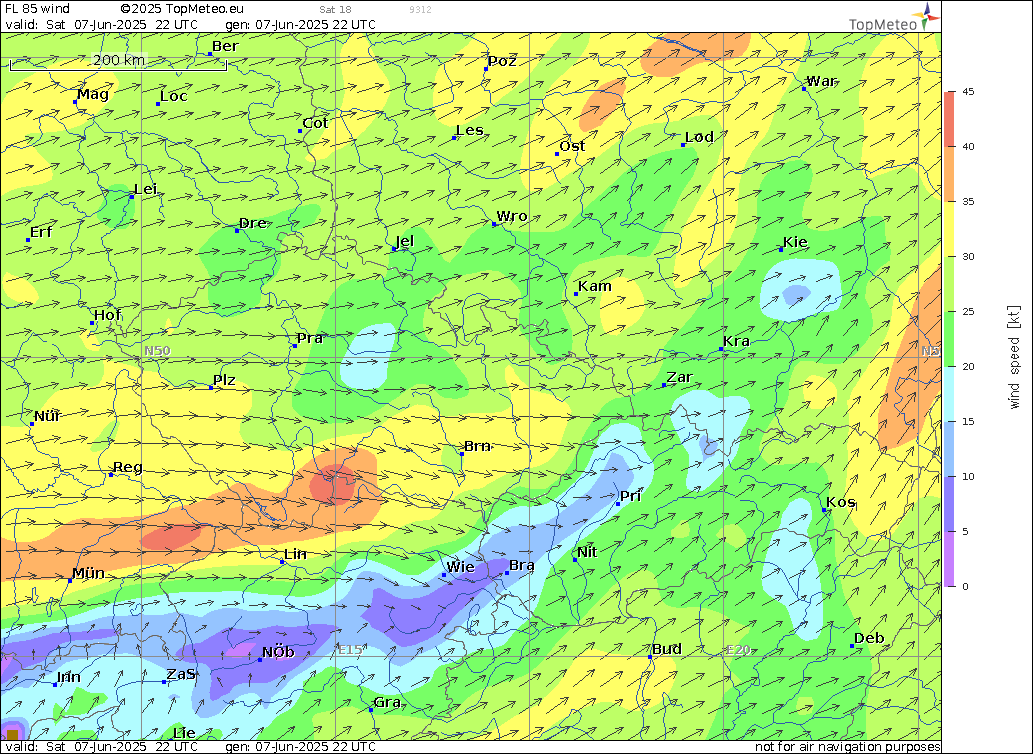Click 'not for air navigation purposes' notice
Image resolution: width=1033 pixels, height=754 pixels.
point(847,747)
